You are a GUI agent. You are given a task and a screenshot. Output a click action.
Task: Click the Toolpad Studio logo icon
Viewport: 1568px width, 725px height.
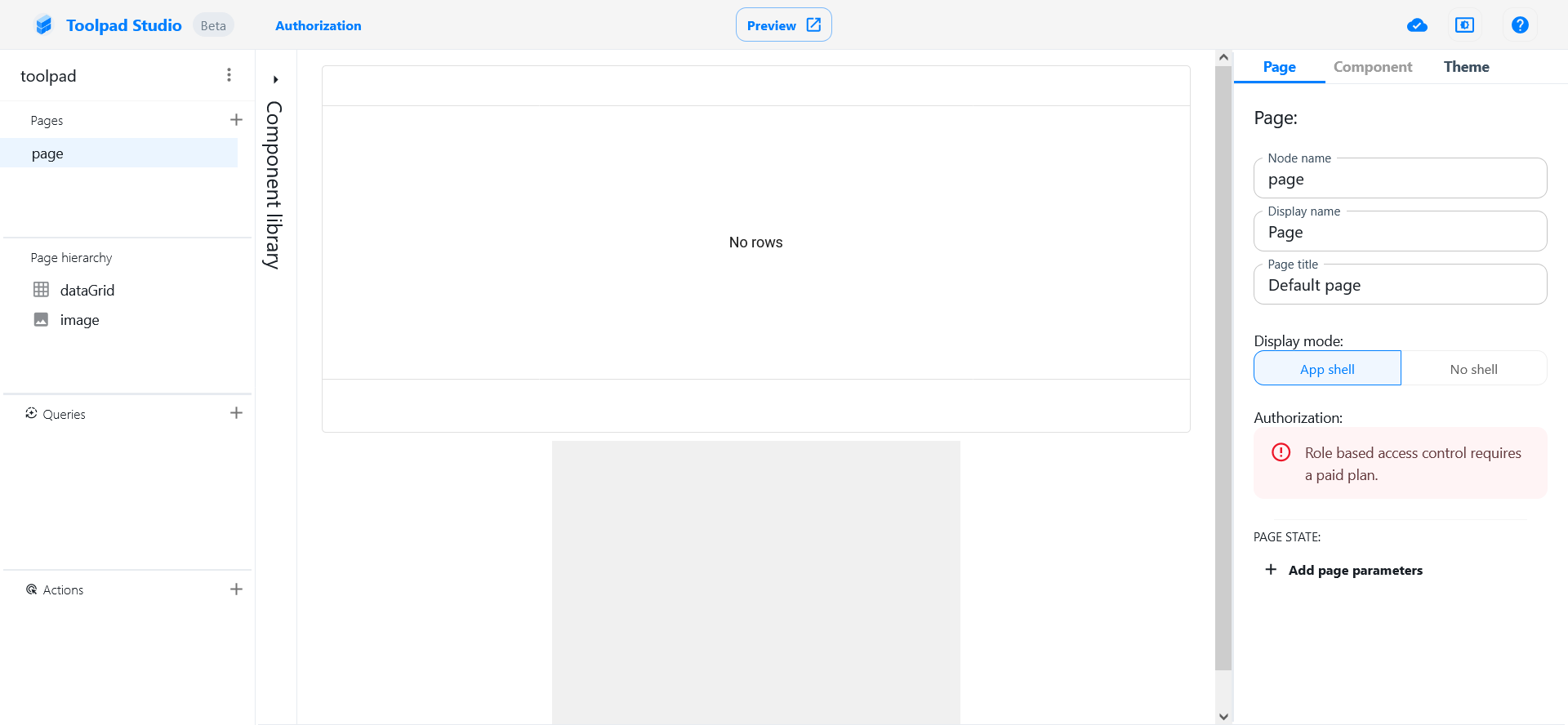[x=44, y=25]
